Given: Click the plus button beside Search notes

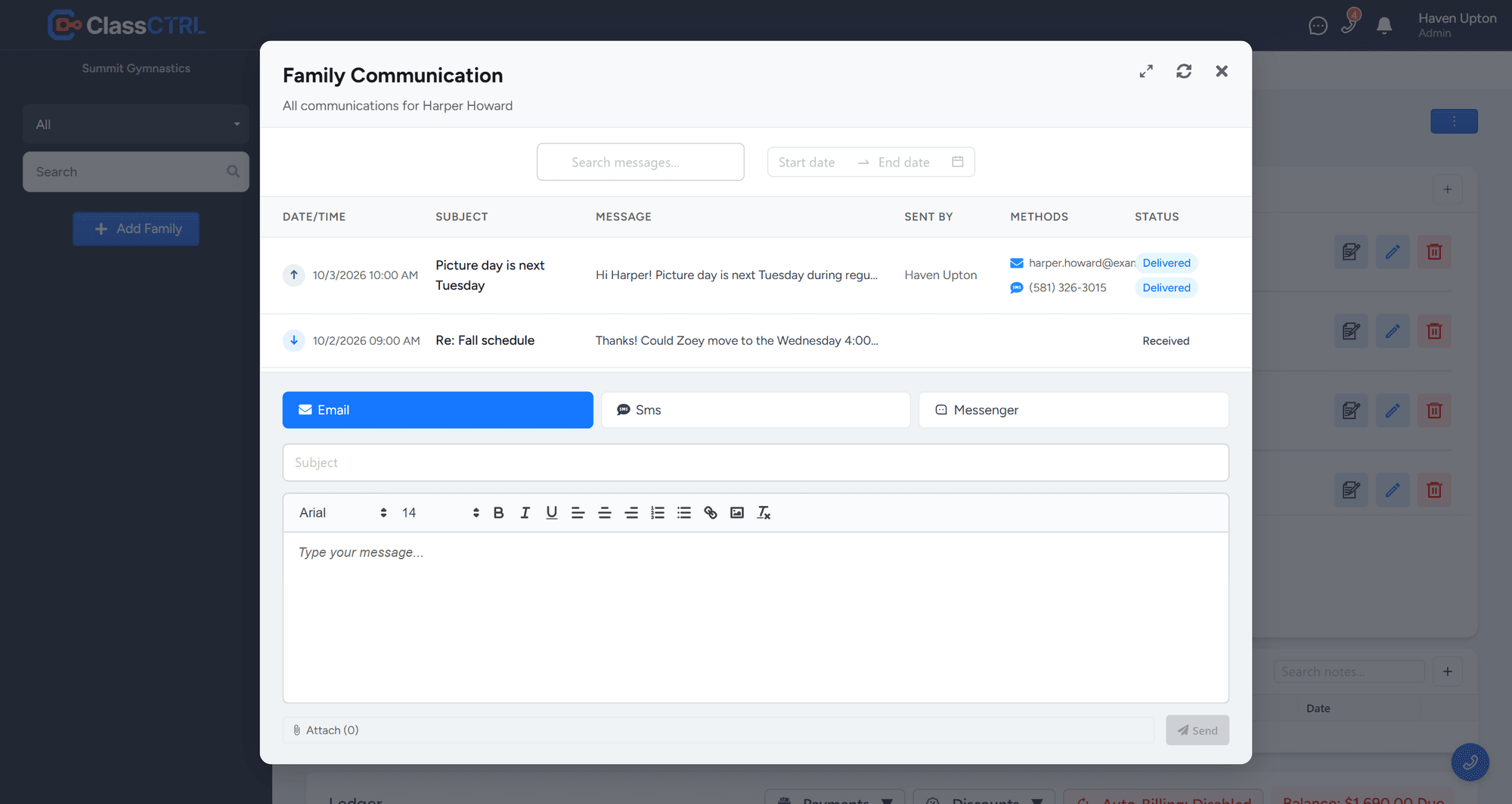Looking at the screenshot, I should (x=1447, y=672).
